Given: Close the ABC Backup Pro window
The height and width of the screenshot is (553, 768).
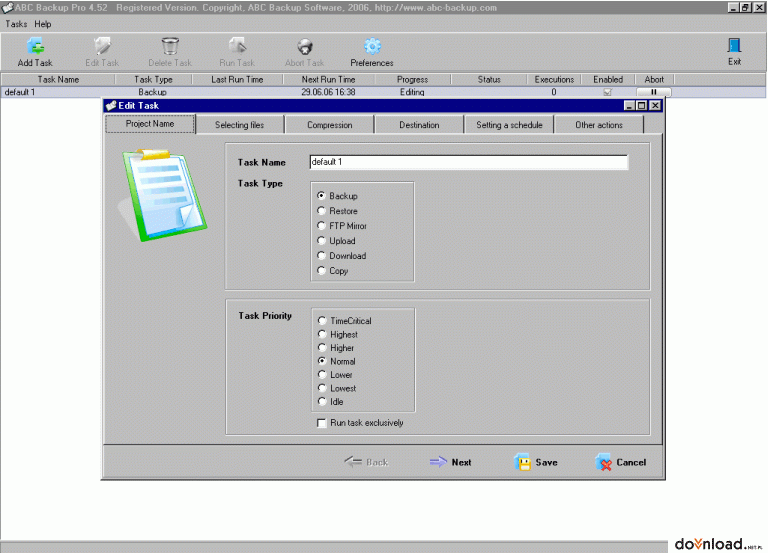Looking at the screenshot, I should 759,7.
